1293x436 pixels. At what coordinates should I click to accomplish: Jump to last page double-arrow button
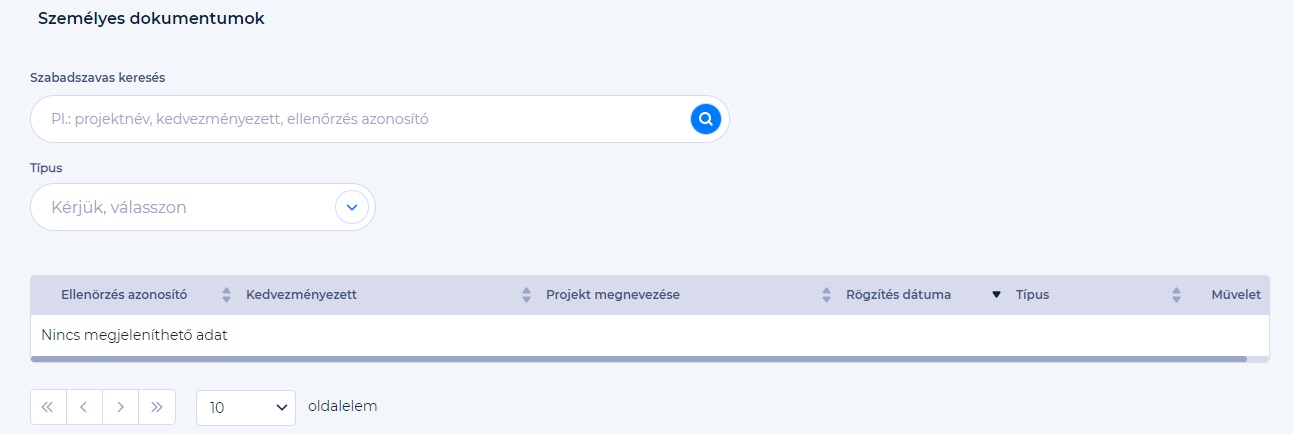(157, 407)
